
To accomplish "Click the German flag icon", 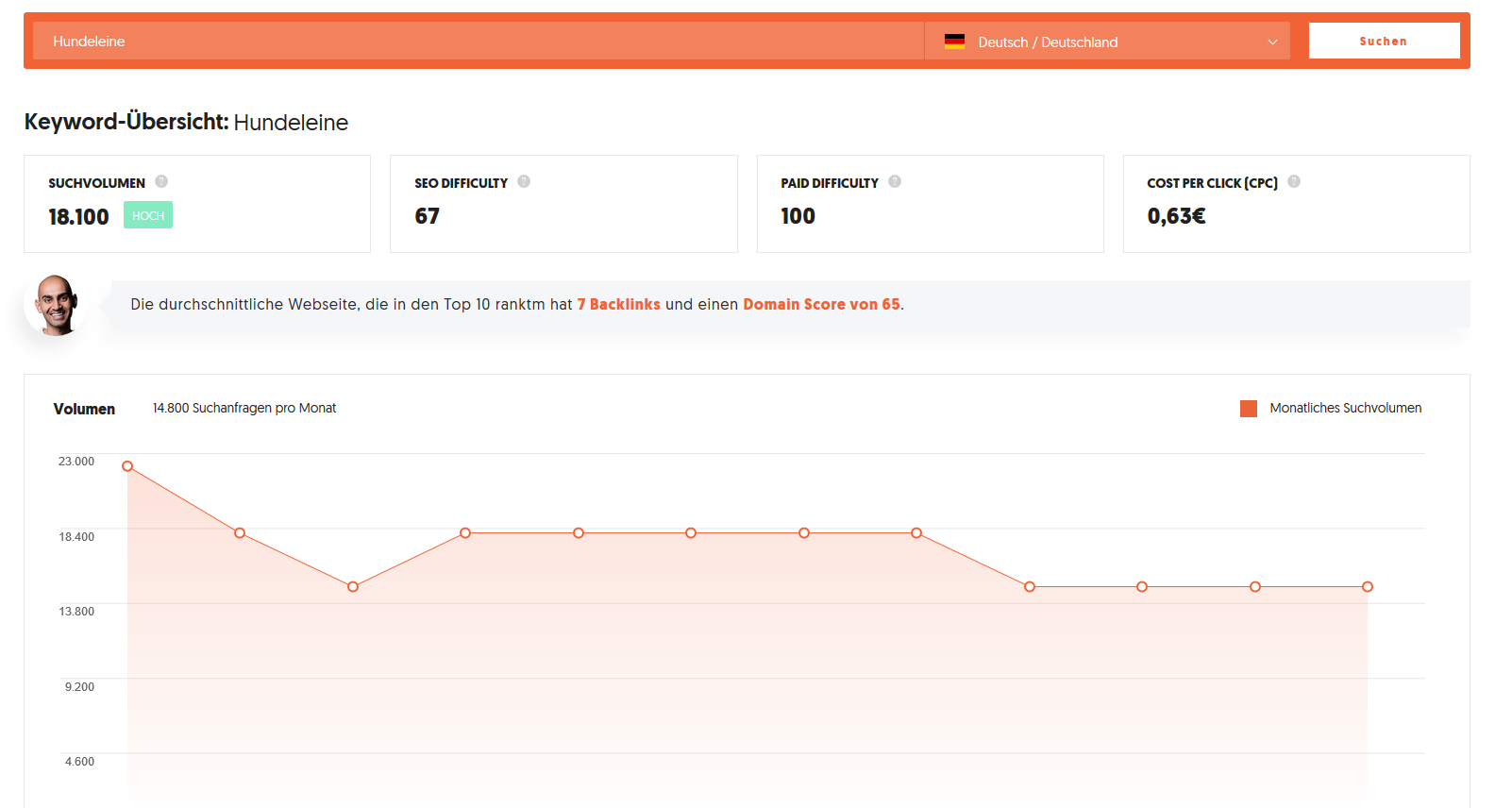I will click(x=954, y=42).
